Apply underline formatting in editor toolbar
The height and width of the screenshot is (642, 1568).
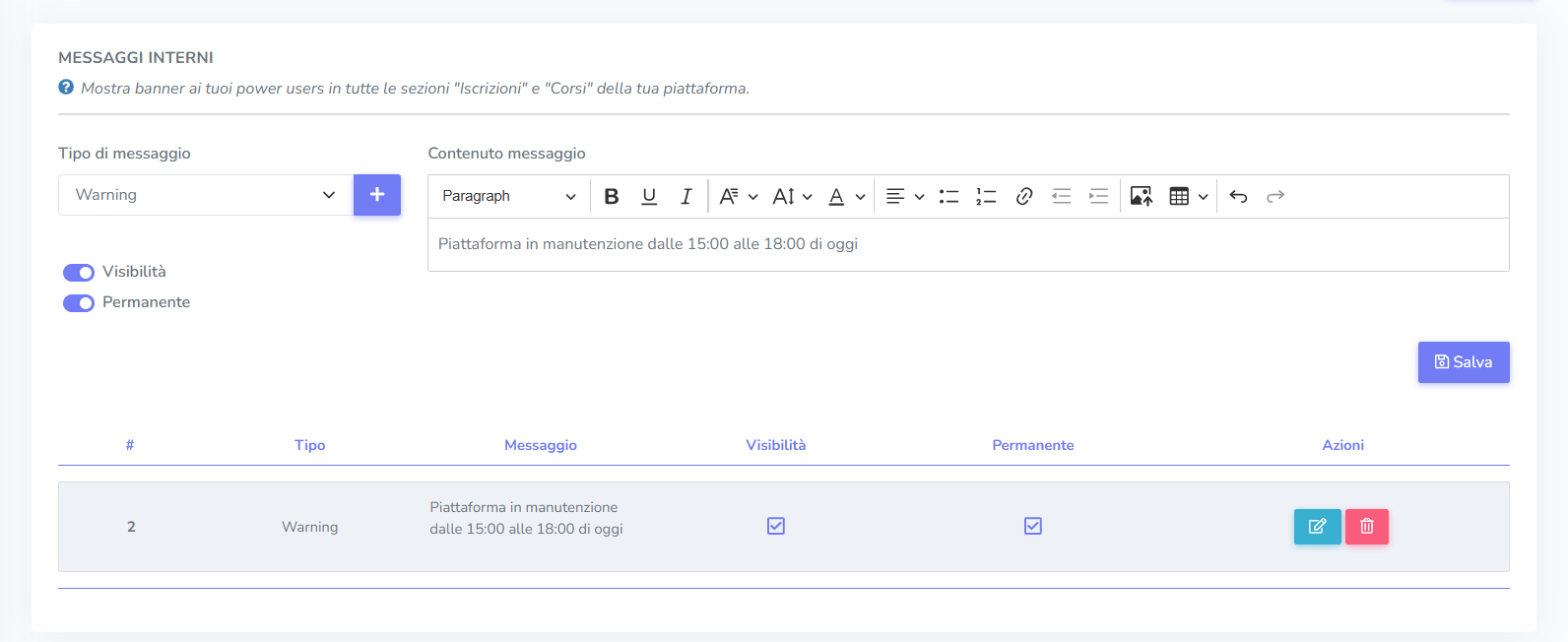coord(649,196)
